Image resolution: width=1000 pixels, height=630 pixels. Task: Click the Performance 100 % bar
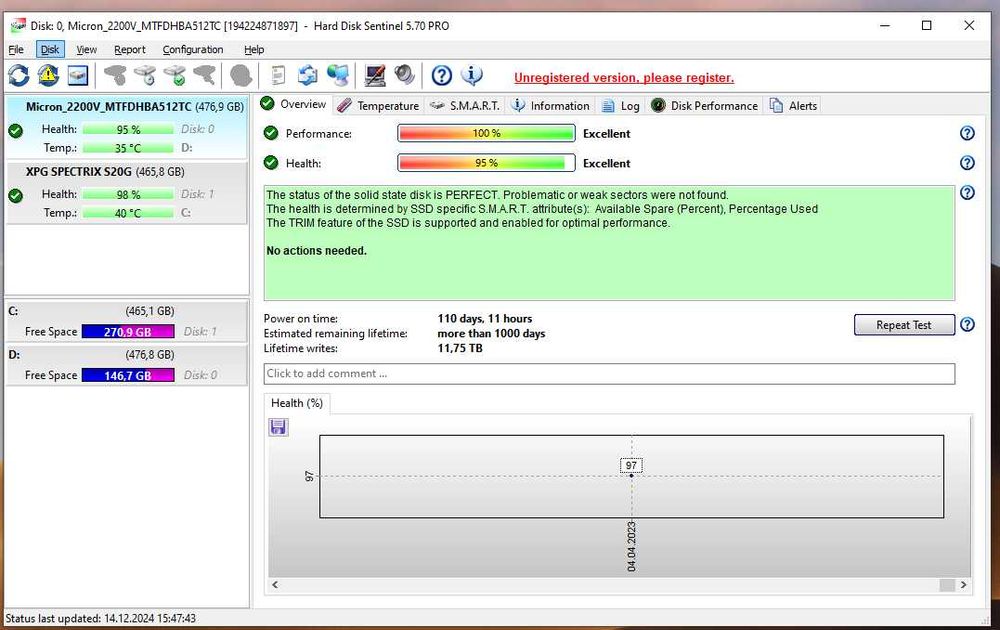(x=486, y=133)
